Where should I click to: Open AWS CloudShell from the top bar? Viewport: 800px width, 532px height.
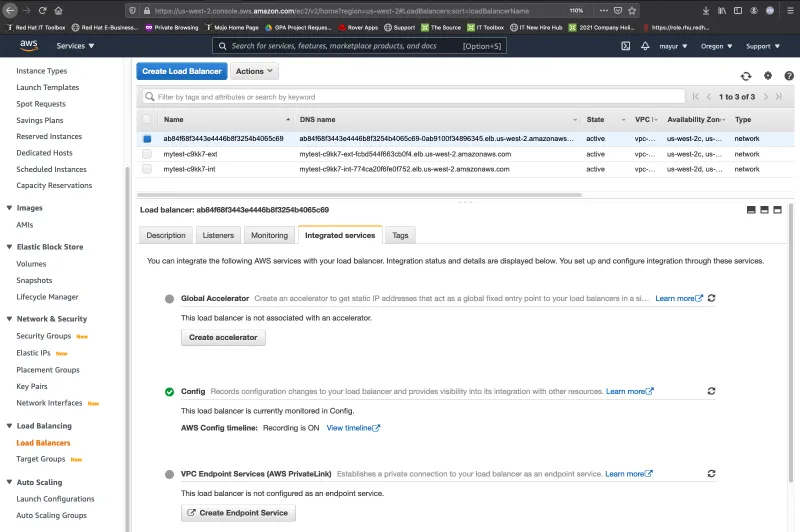click(x=627, y=46)
